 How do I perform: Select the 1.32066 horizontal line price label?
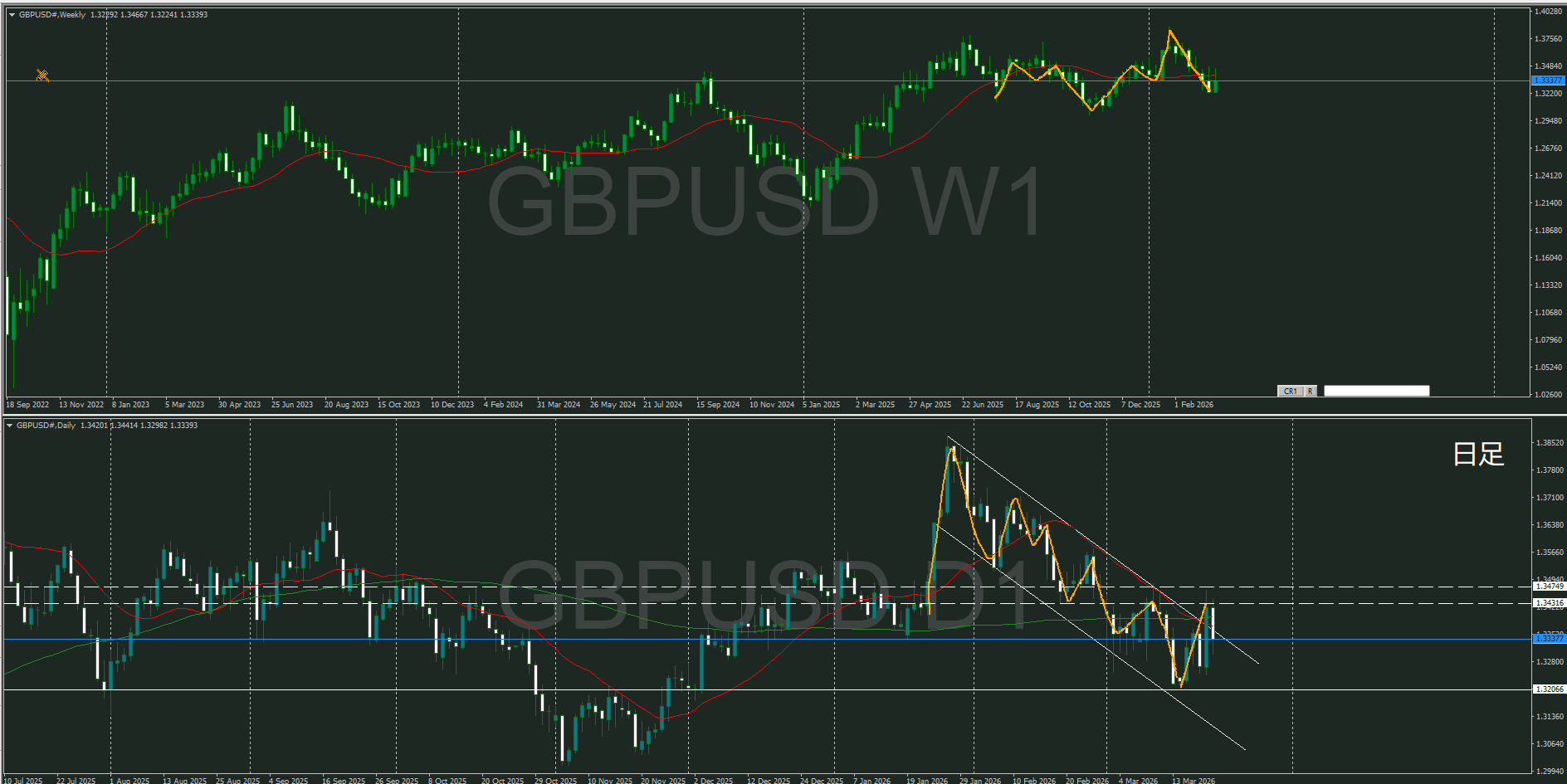(1549, 689)
